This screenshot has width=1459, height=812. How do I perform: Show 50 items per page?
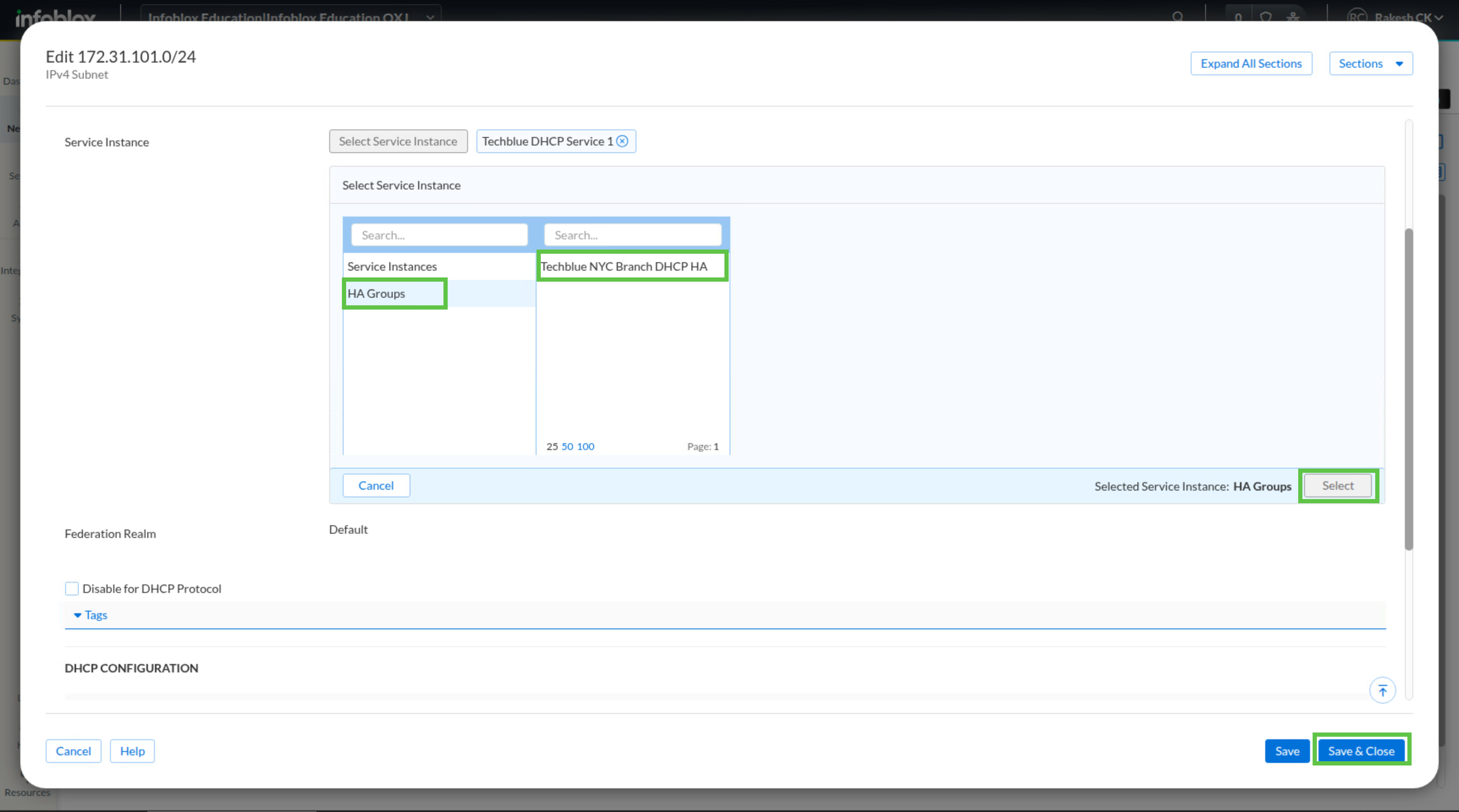[567, 446]
